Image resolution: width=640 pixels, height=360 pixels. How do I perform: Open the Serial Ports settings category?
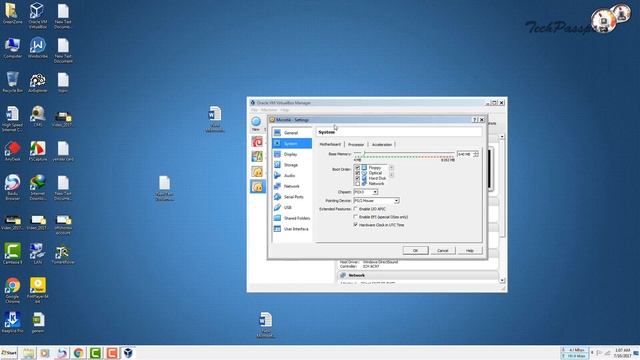pos(291,197)
